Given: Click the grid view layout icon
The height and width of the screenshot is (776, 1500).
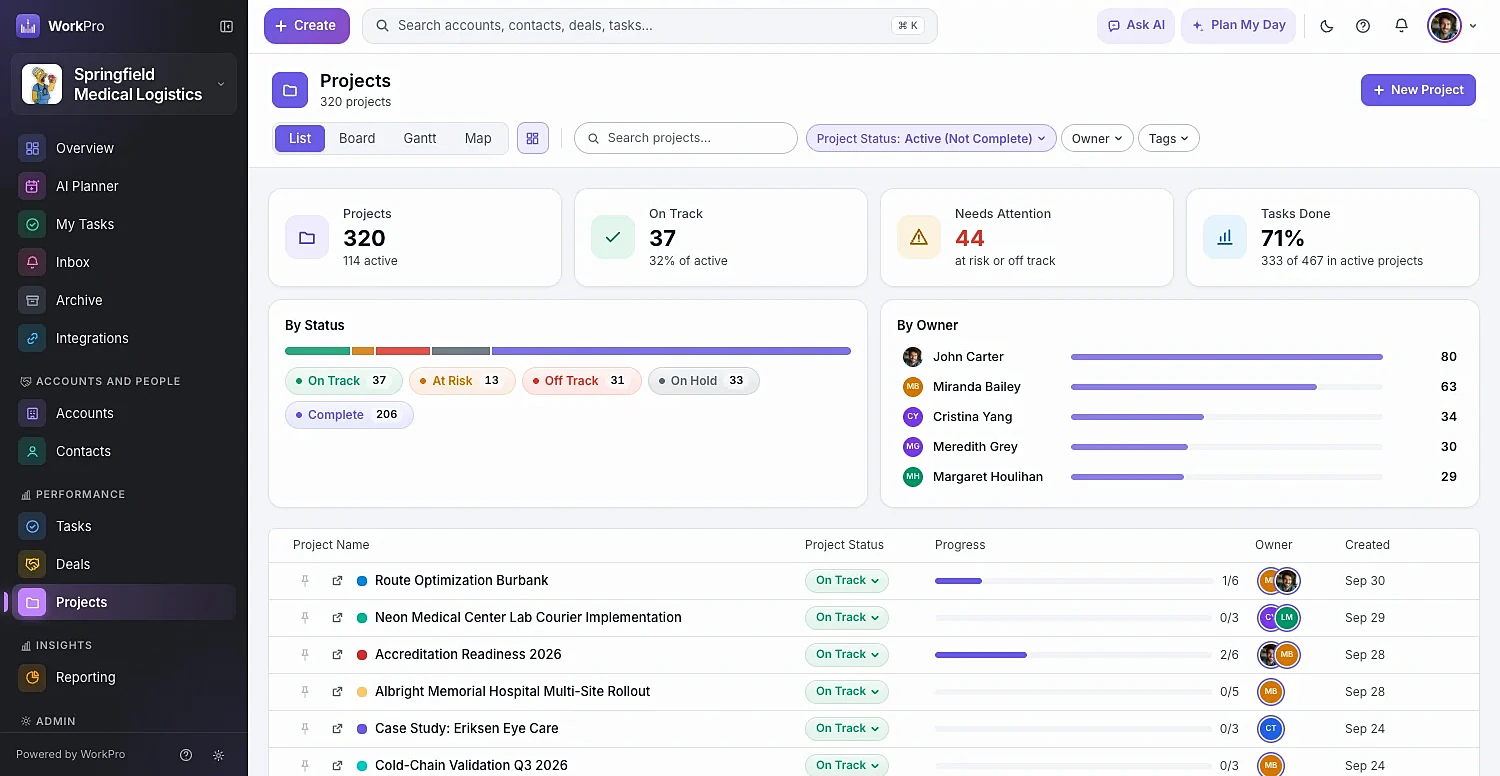Looking at the screenshot, I should 533,138.
